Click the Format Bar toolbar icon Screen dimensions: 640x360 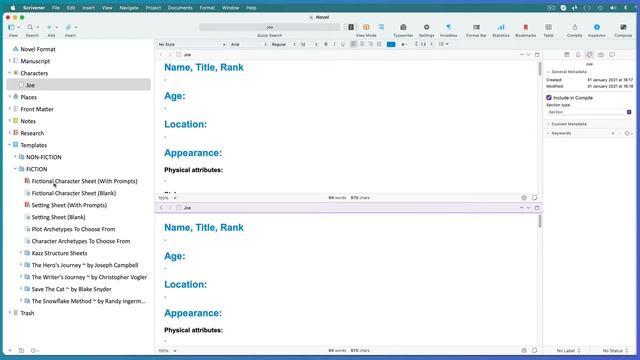coord(476,27)
